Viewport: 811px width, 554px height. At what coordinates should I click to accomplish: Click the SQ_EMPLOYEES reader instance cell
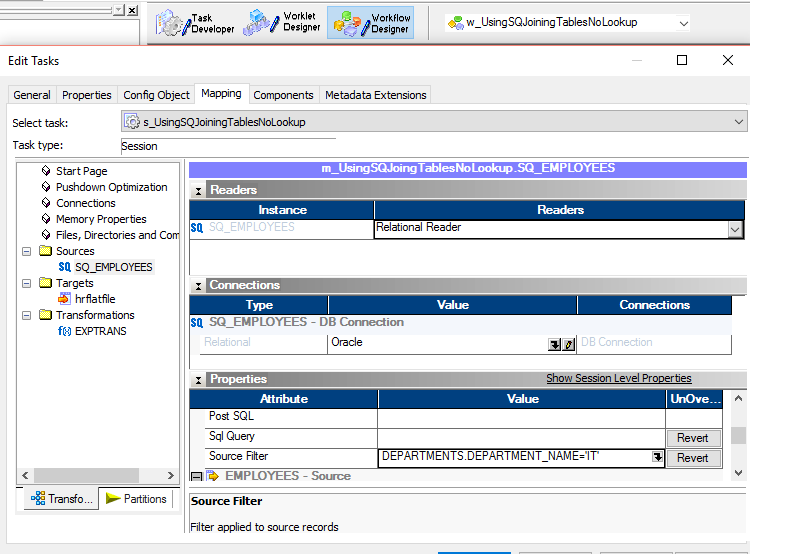click(282, 228)
